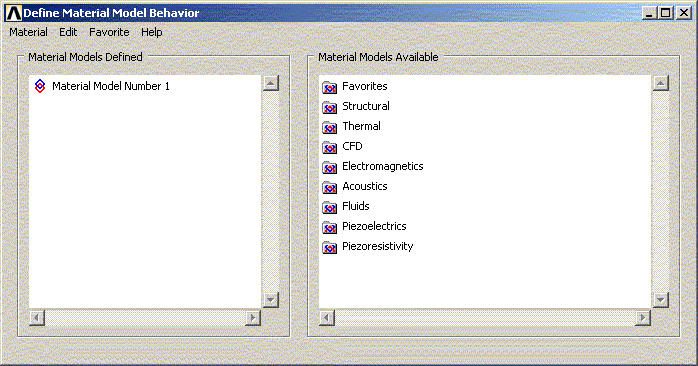Click the Piezoelectrics folder icon
This screenshot has width=698, height=366.
tap(329, 228)
